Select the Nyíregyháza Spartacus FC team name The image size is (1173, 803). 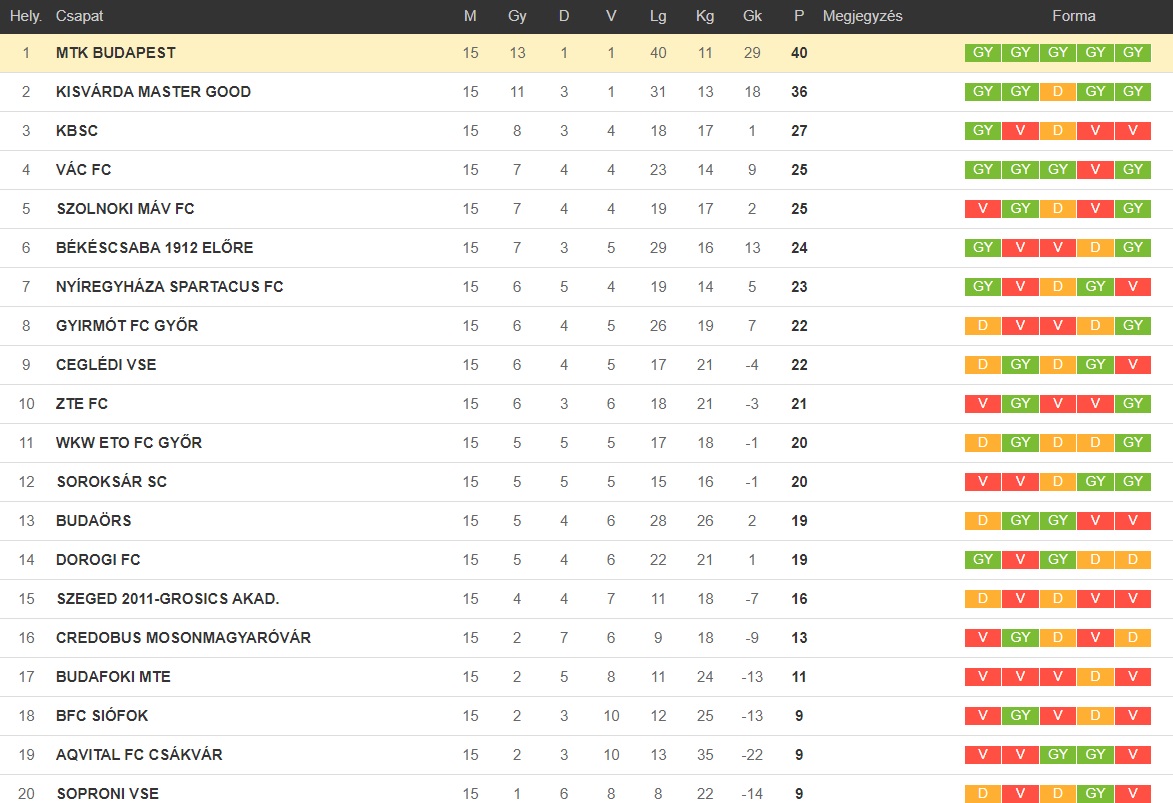pos(170,287)
